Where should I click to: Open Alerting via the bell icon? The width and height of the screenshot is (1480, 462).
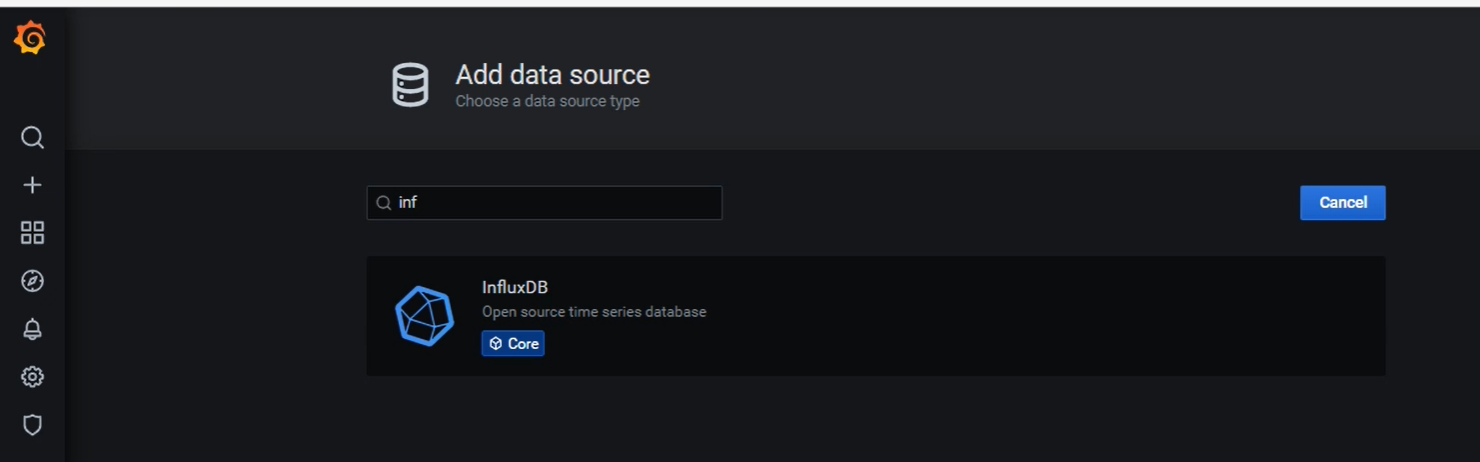click(x=32, y=329)
